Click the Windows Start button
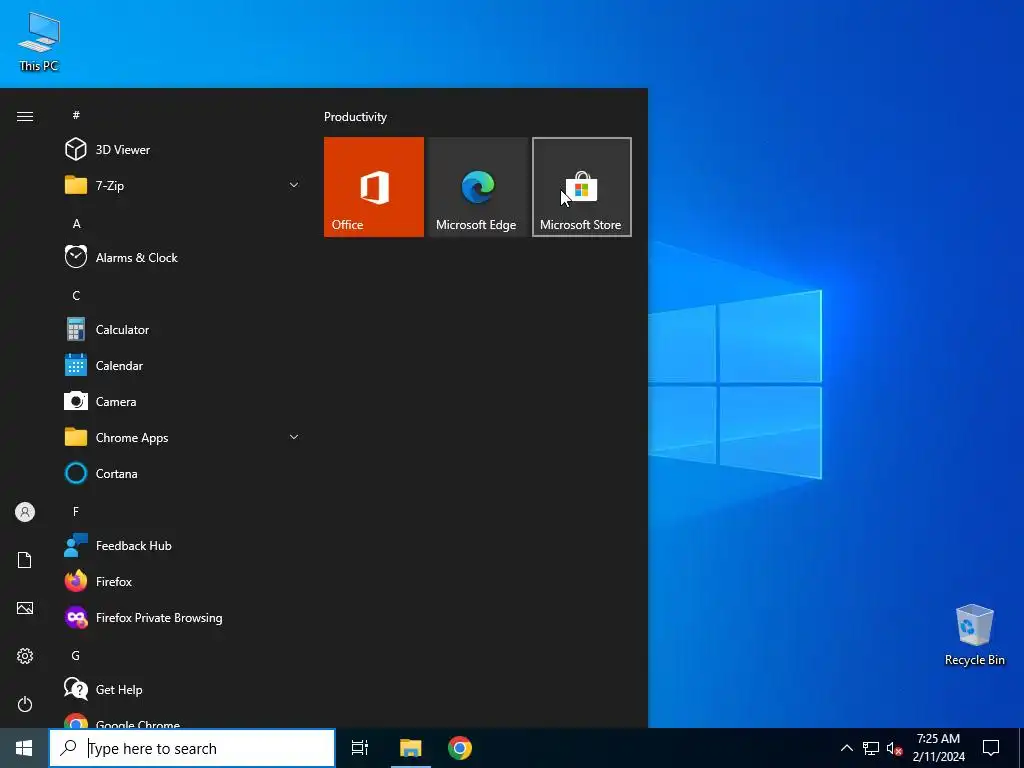The height and width of the screenshot is (768, 1024). pos(24,748)
